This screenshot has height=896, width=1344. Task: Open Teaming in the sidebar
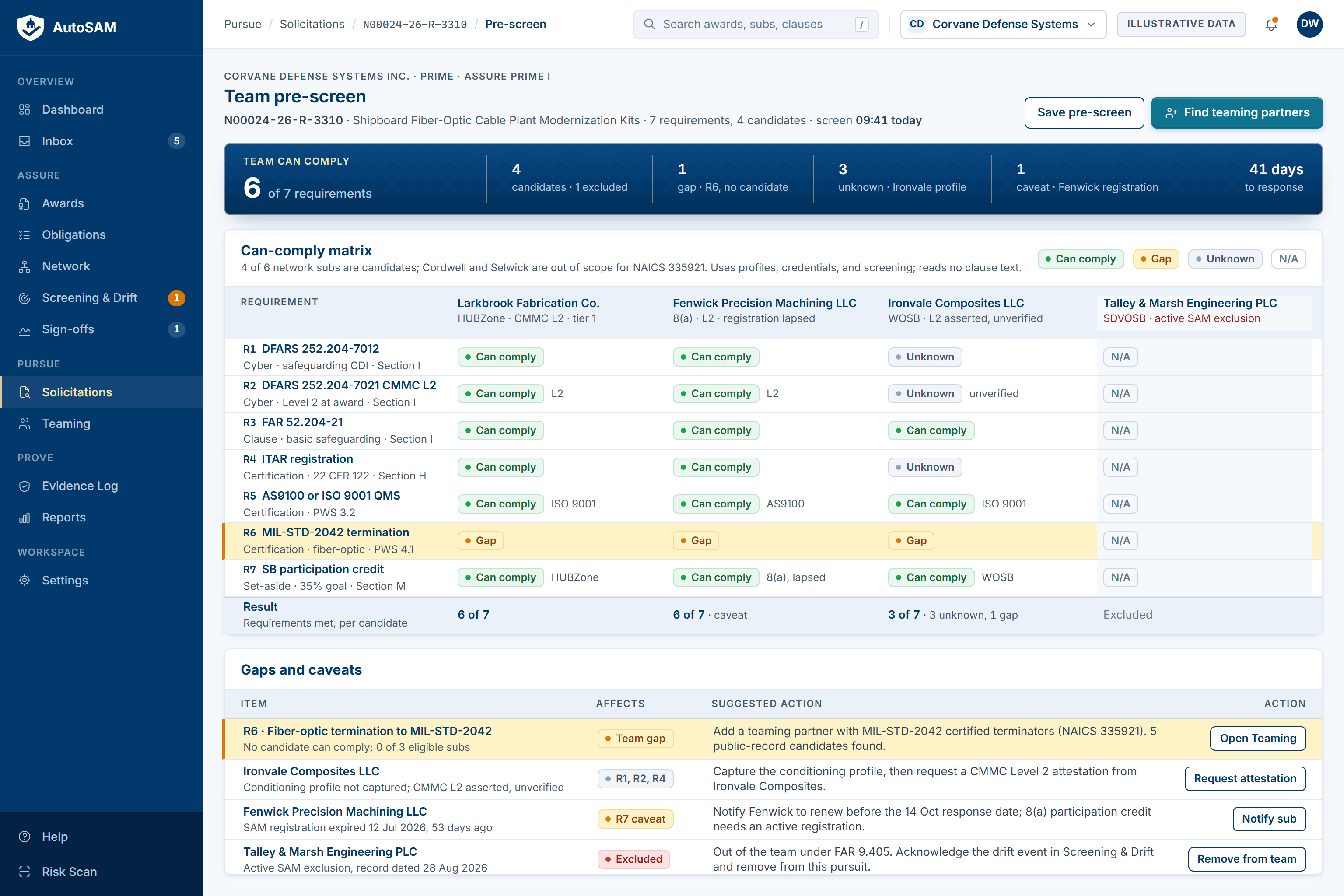click(x=101, y=423)
